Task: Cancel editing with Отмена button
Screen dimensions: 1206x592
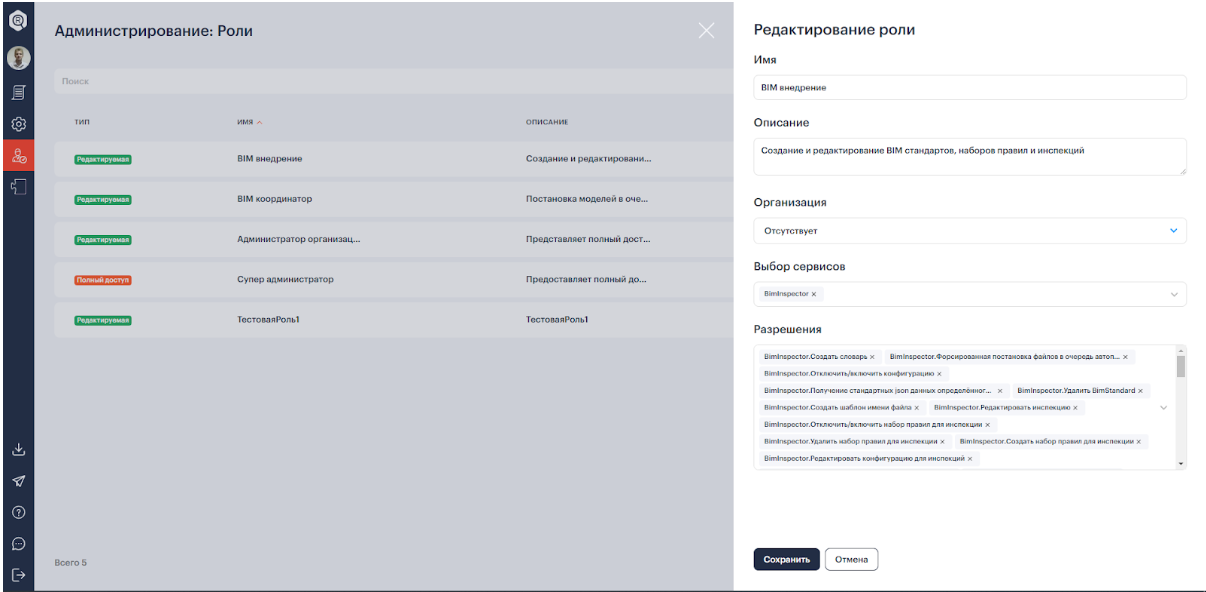Action: pyautogui.click(x=851, y=560)
